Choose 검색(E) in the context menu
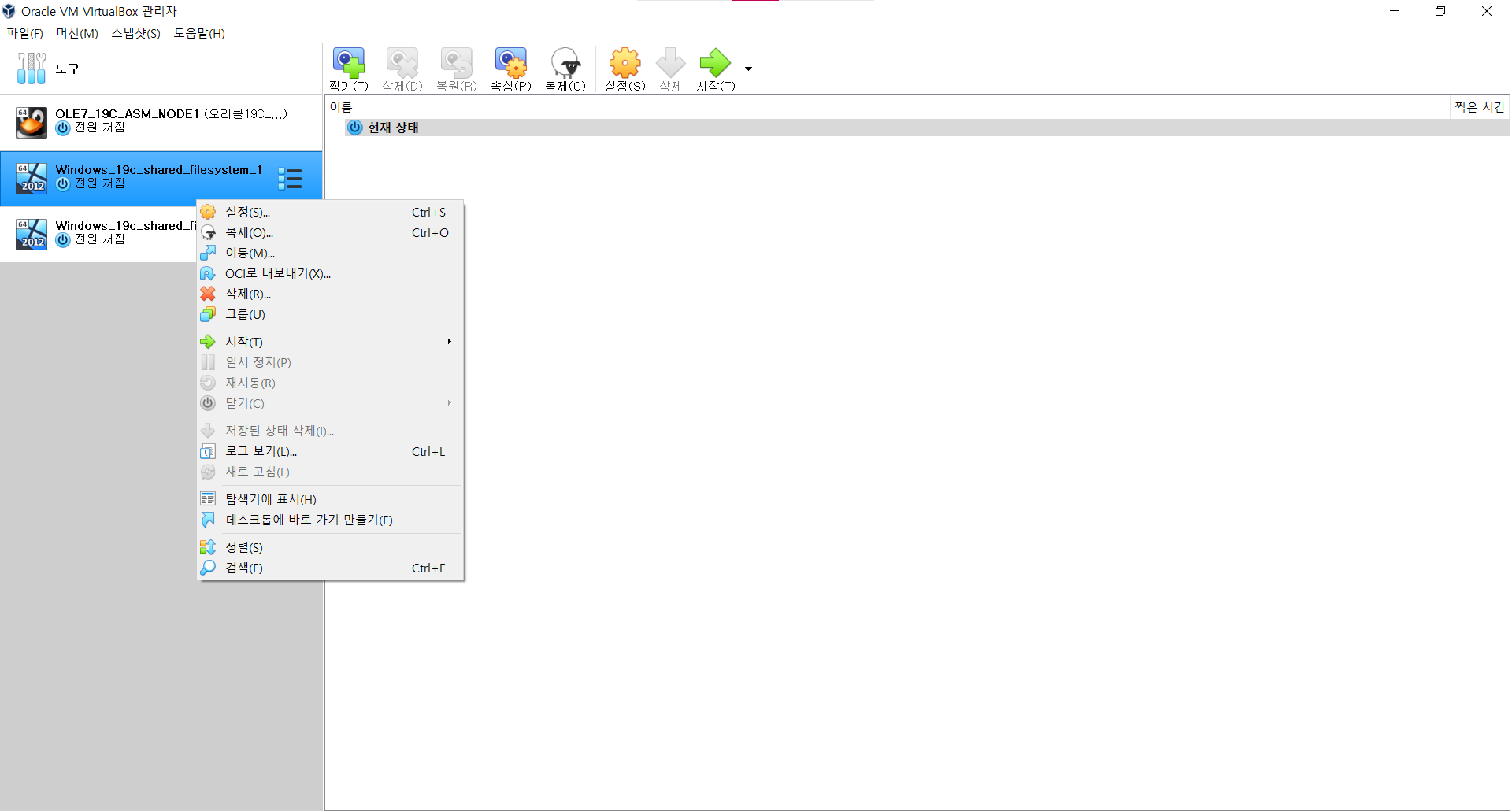 click(x=330, y=568)
